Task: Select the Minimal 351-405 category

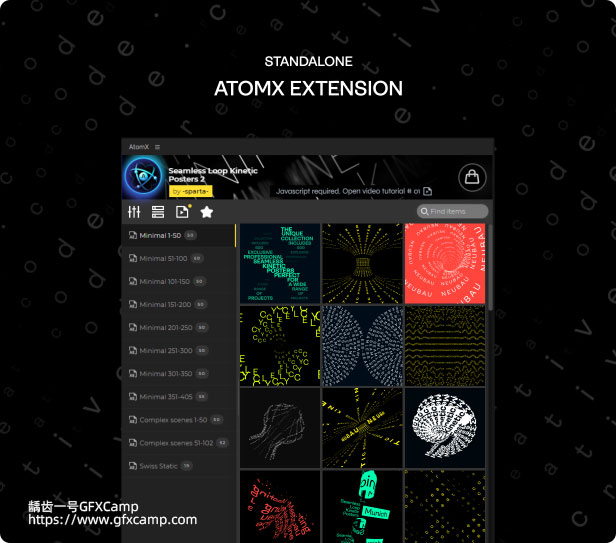Action: click(179, 397)
